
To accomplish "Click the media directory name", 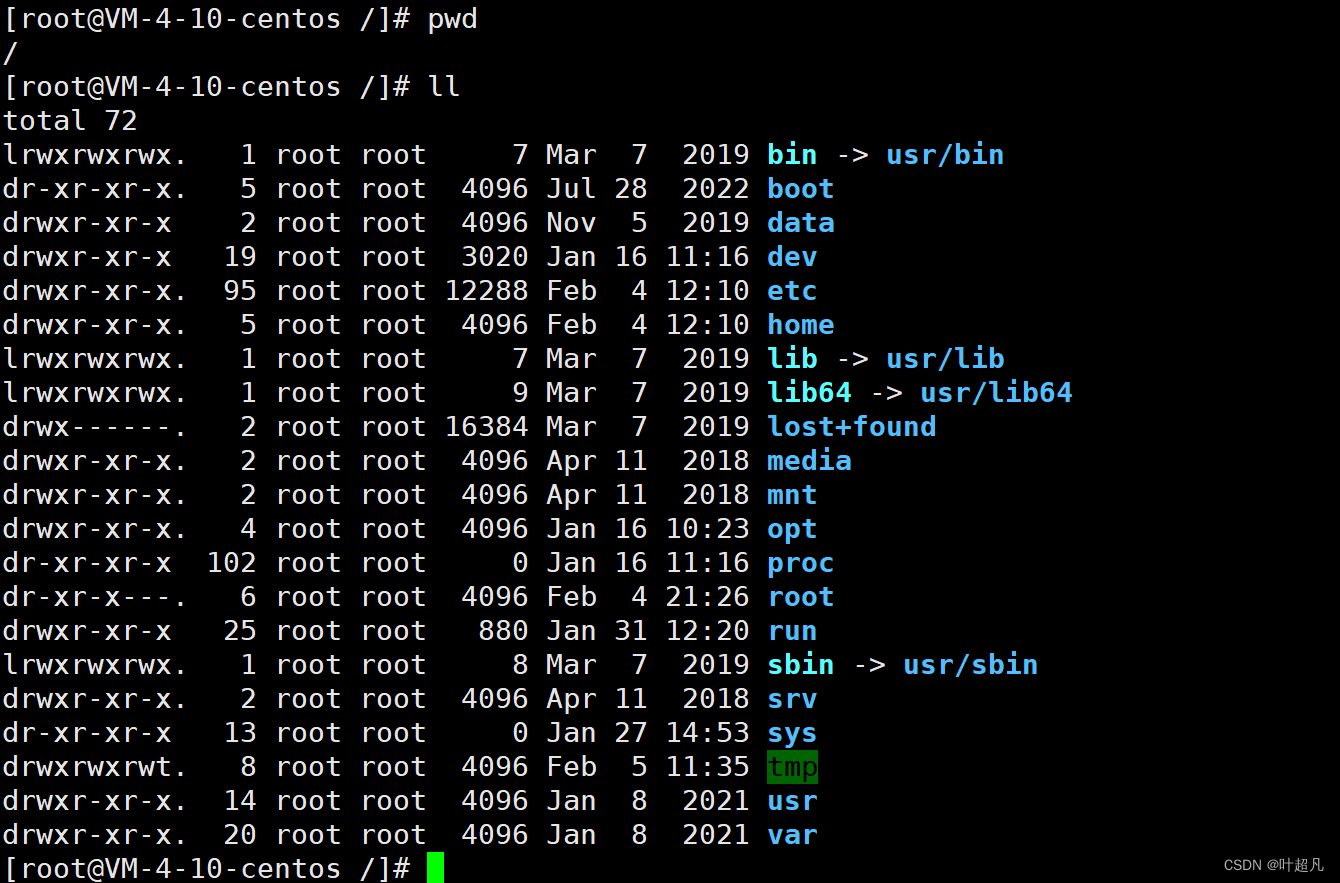I will [809, 461].
